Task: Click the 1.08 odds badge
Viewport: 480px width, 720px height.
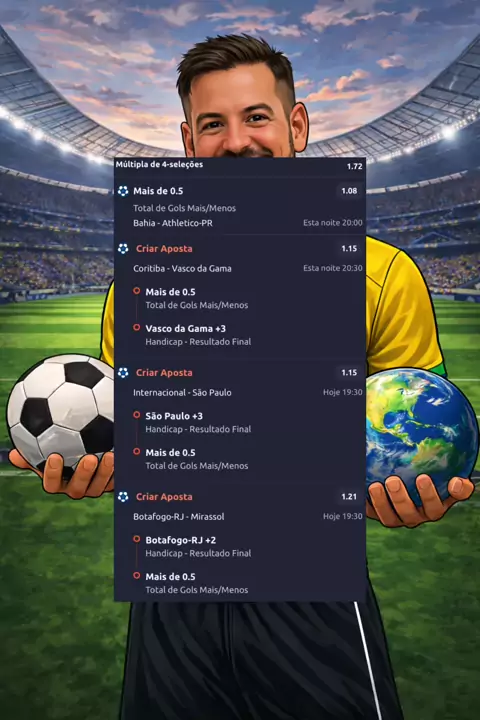Action: (349, 191)
